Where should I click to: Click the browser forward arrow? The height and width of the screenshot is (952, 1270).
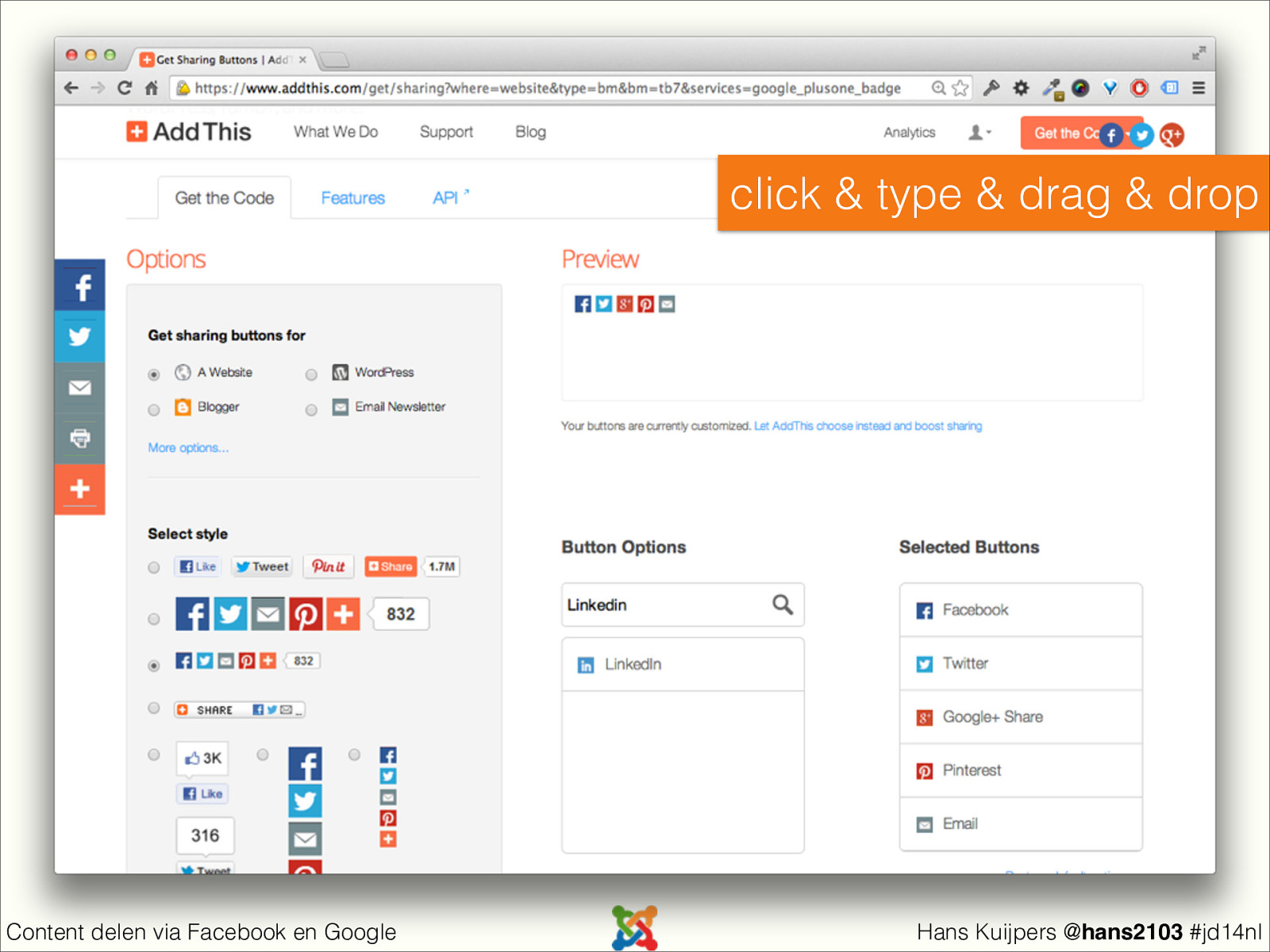point(98,88)
